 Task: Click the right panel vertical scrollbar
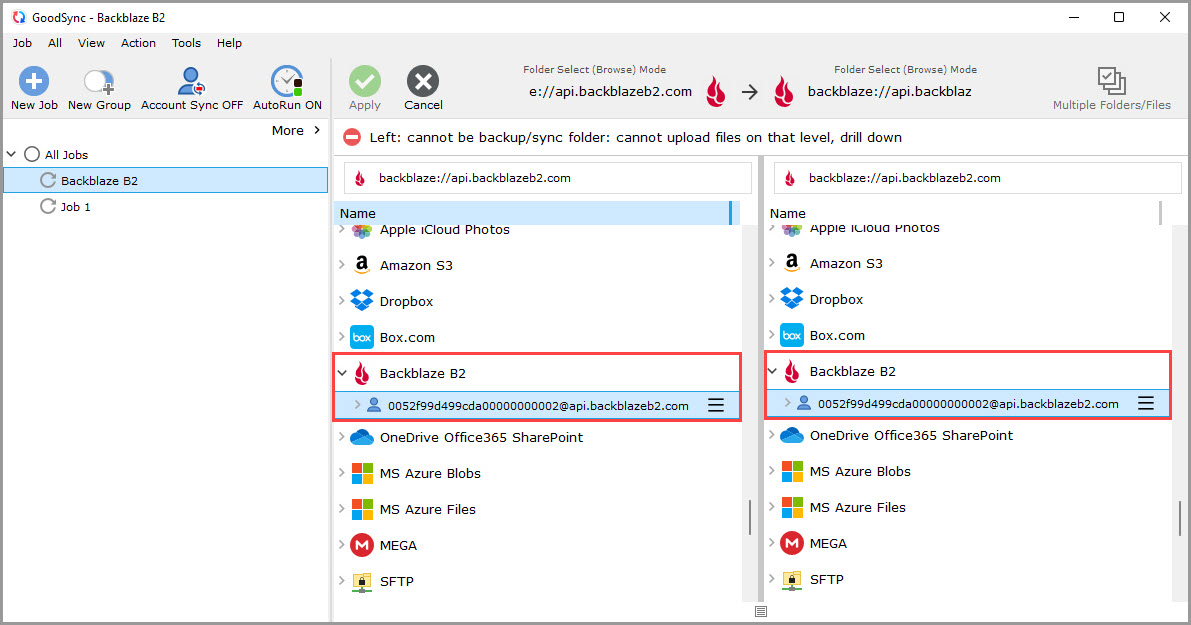coord(1180,518)
